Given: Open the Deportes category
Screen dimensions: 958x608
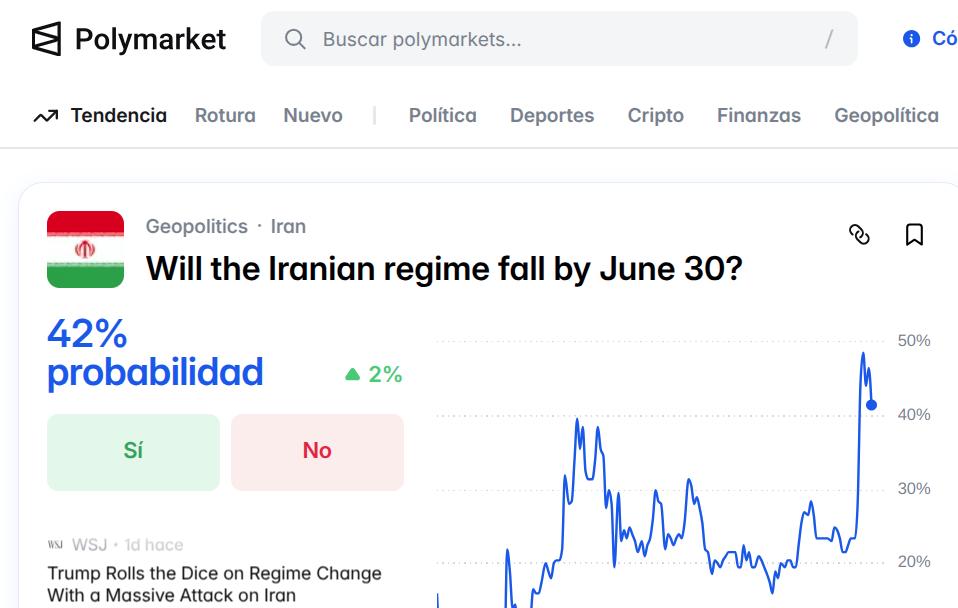Looking at the screenshot, I should tap(552, 116).
